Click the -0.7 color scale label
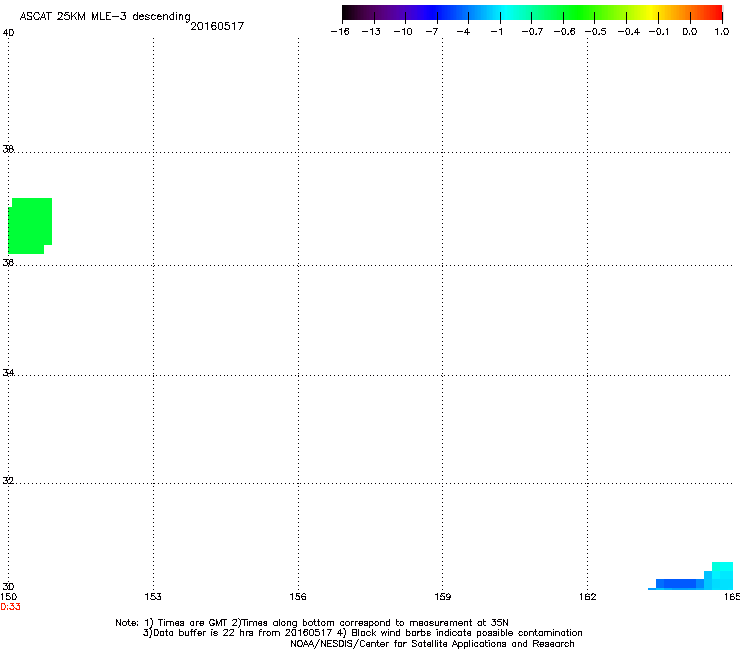 tap(532, 32)
